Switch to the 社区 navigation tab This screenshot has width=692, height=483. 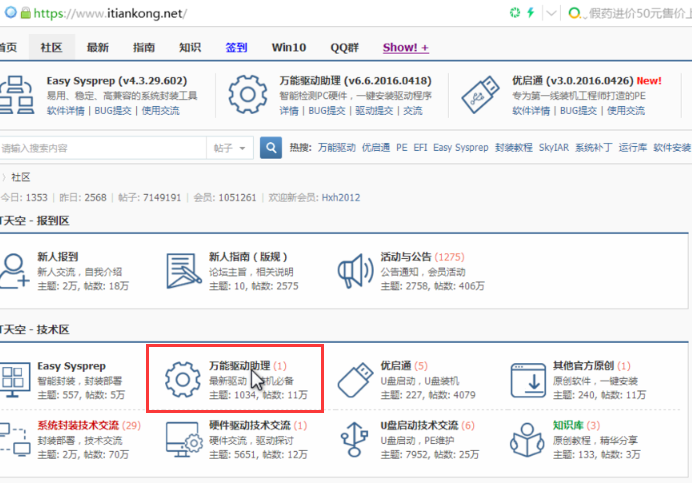point(51,48)
